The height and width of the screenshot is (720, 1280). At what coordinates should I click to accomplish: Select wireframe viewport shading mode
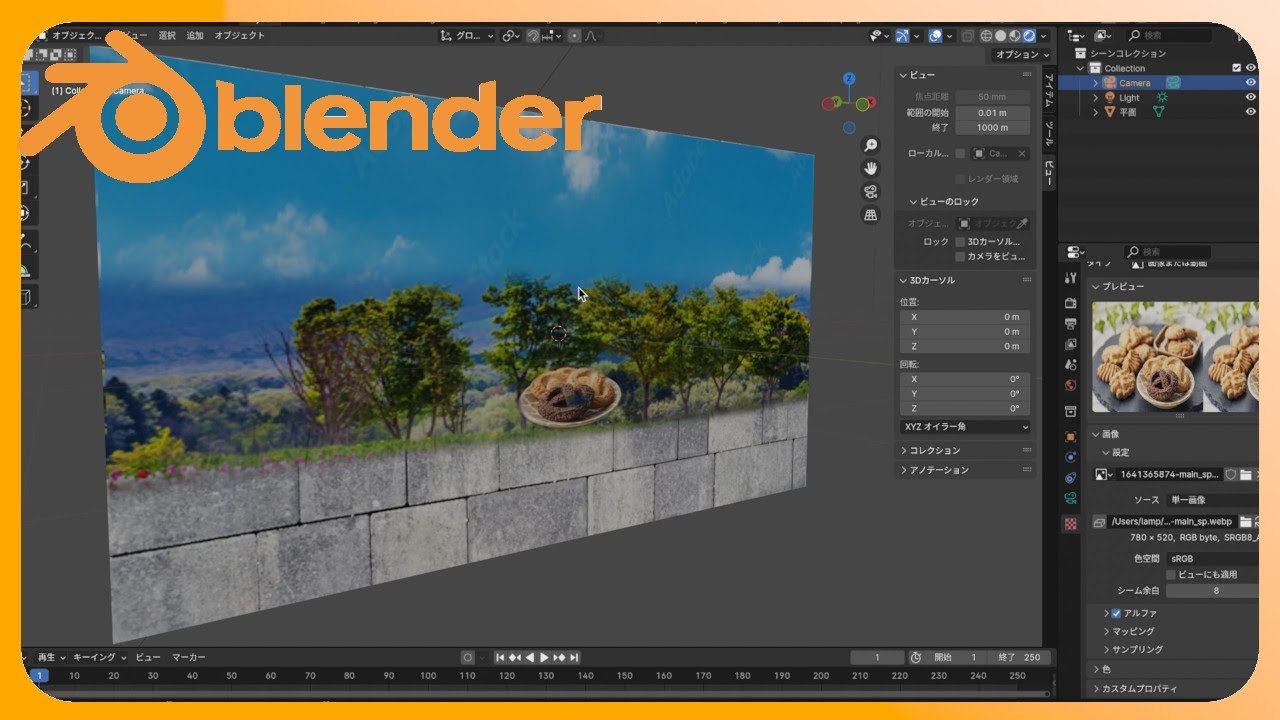(x=986, y=36)
